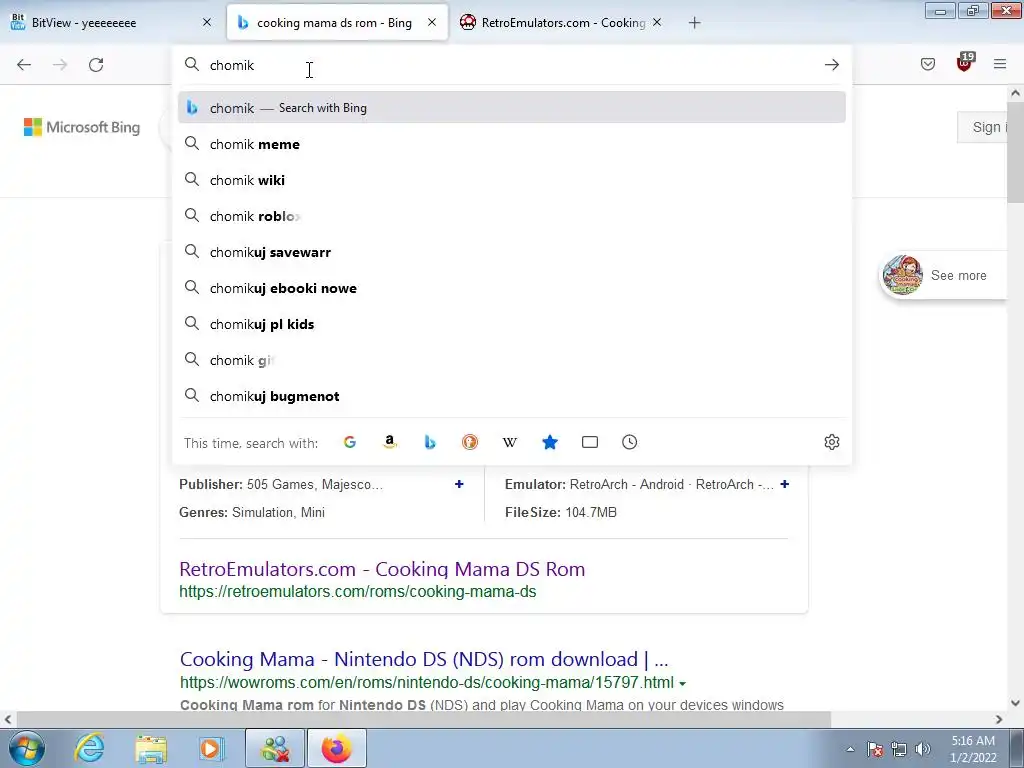Search bookmarks using the star icon
Viewport: 1024px width, 768px height.
click(x=550, y=442)
